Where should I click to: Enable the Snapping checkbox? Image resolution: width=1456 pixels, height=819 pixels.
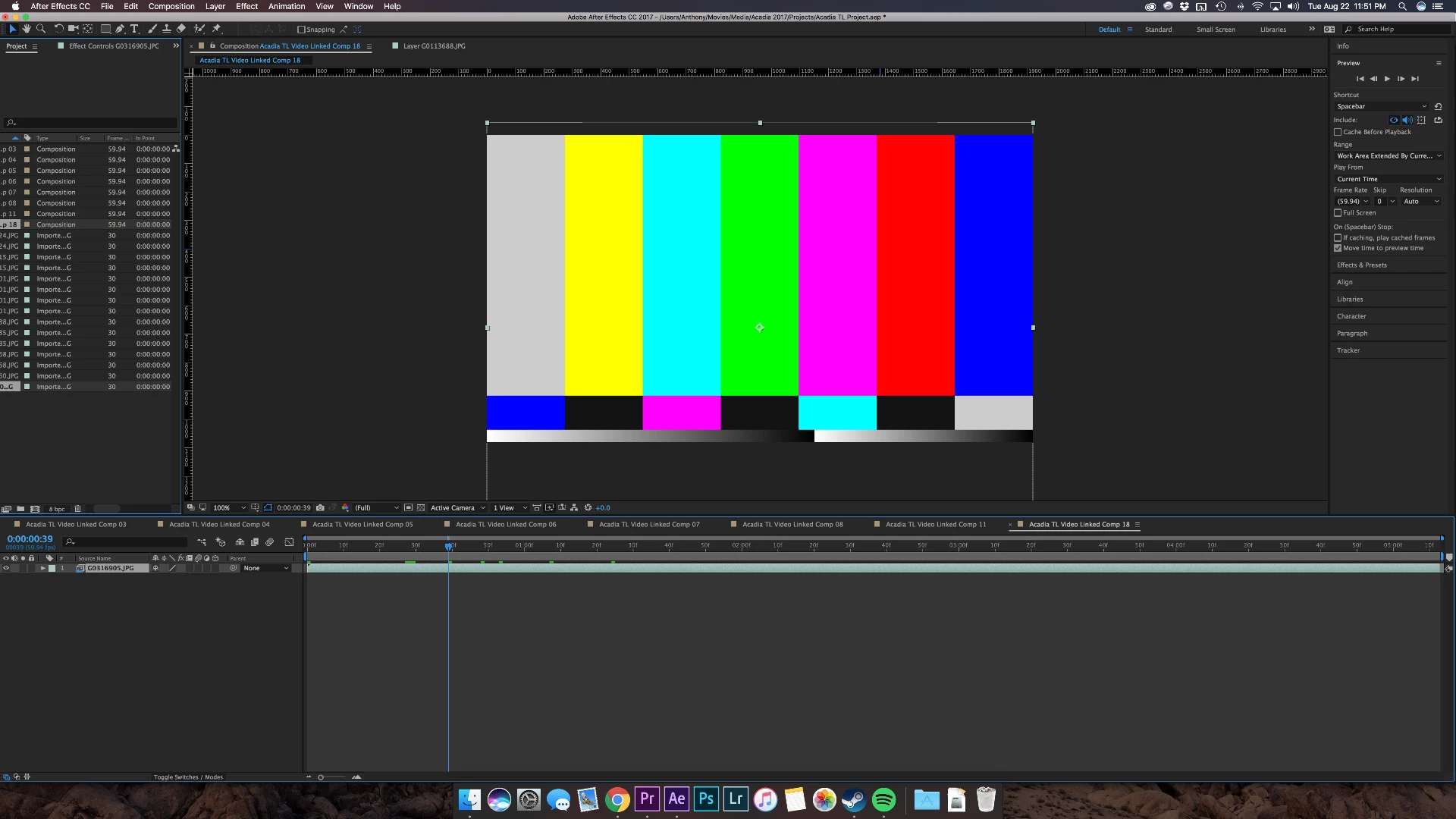302,30
